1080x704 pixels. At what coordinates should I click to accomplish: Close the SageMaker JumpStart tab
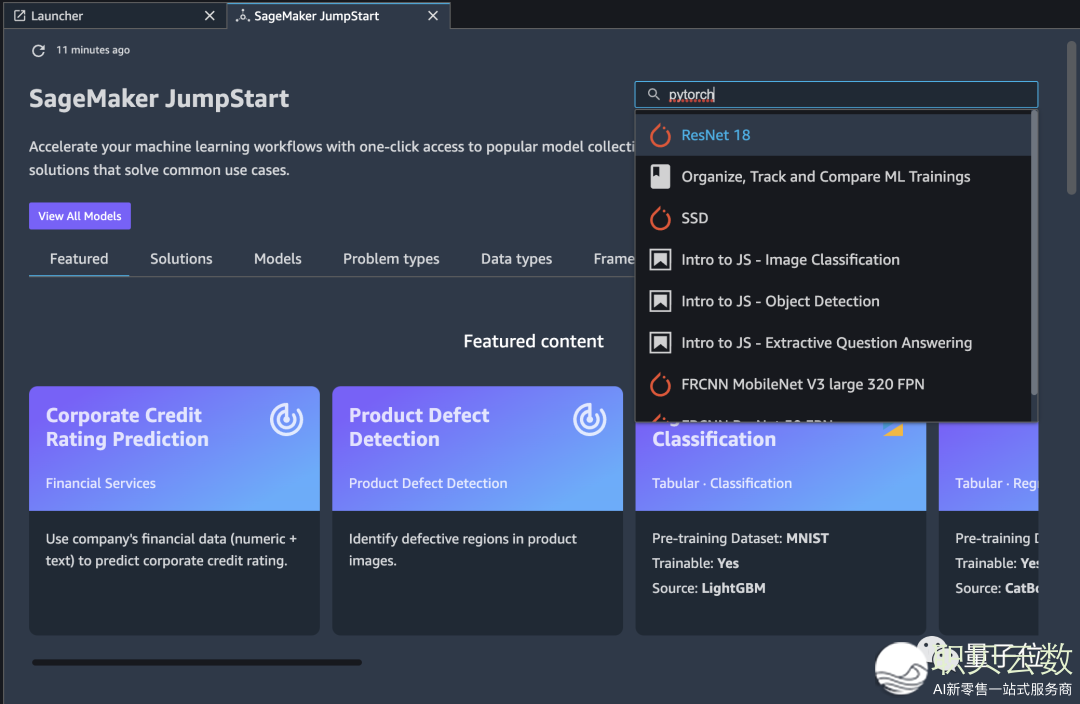[x=433, y=16]
